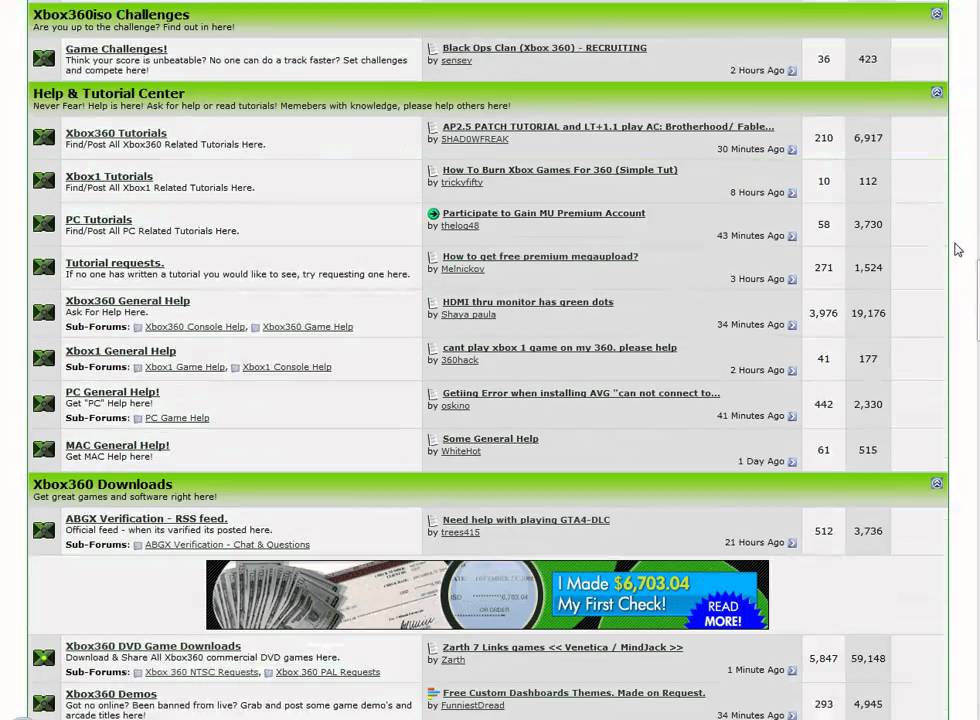Open Xbox360 Game Help sub-forum
The height and width of the screenshot is (720, 980).
tap(308, 327)
